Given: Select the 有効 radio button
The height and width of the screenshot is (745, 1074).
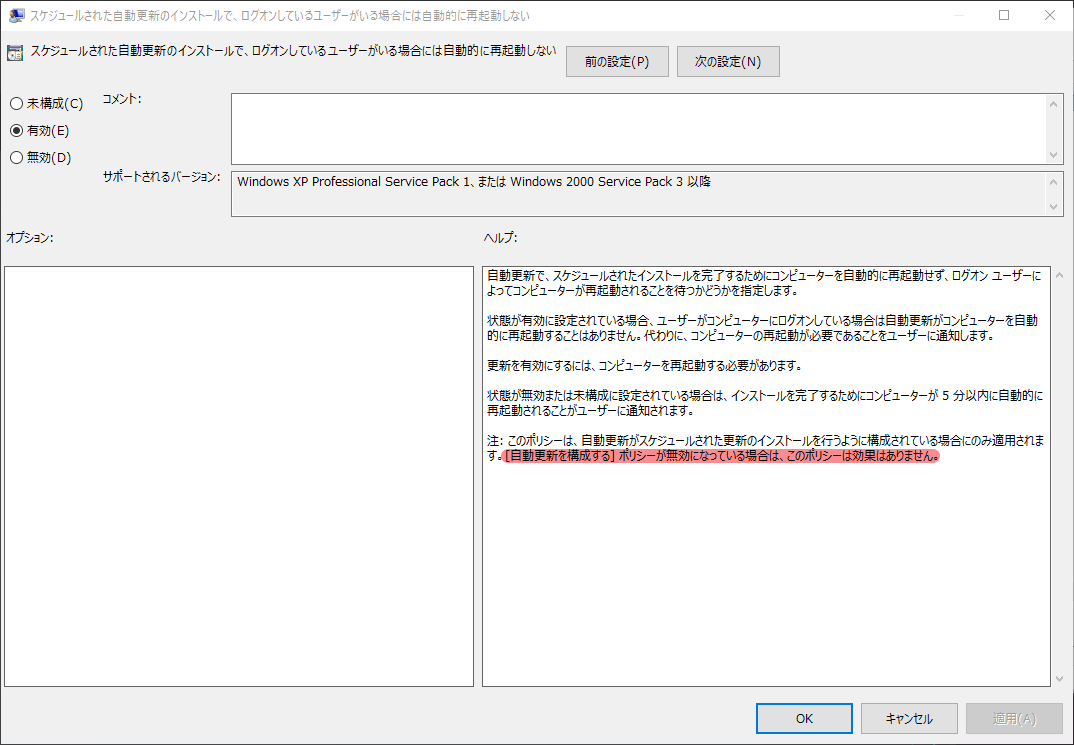Looking at the screenshot, I should point(16,130).
